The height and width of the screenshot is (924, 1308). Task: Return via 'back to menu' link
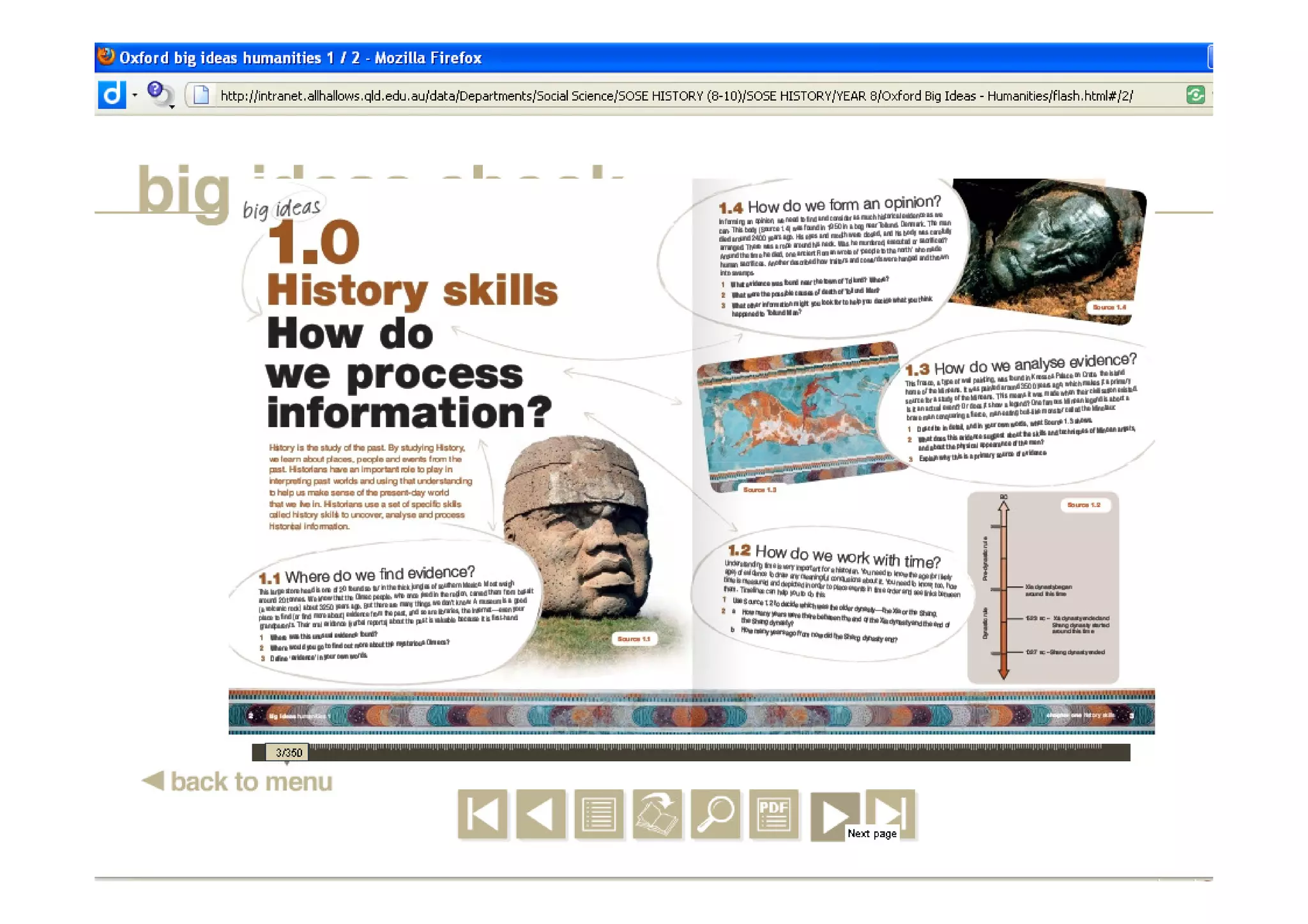click(x=237, y=781)
